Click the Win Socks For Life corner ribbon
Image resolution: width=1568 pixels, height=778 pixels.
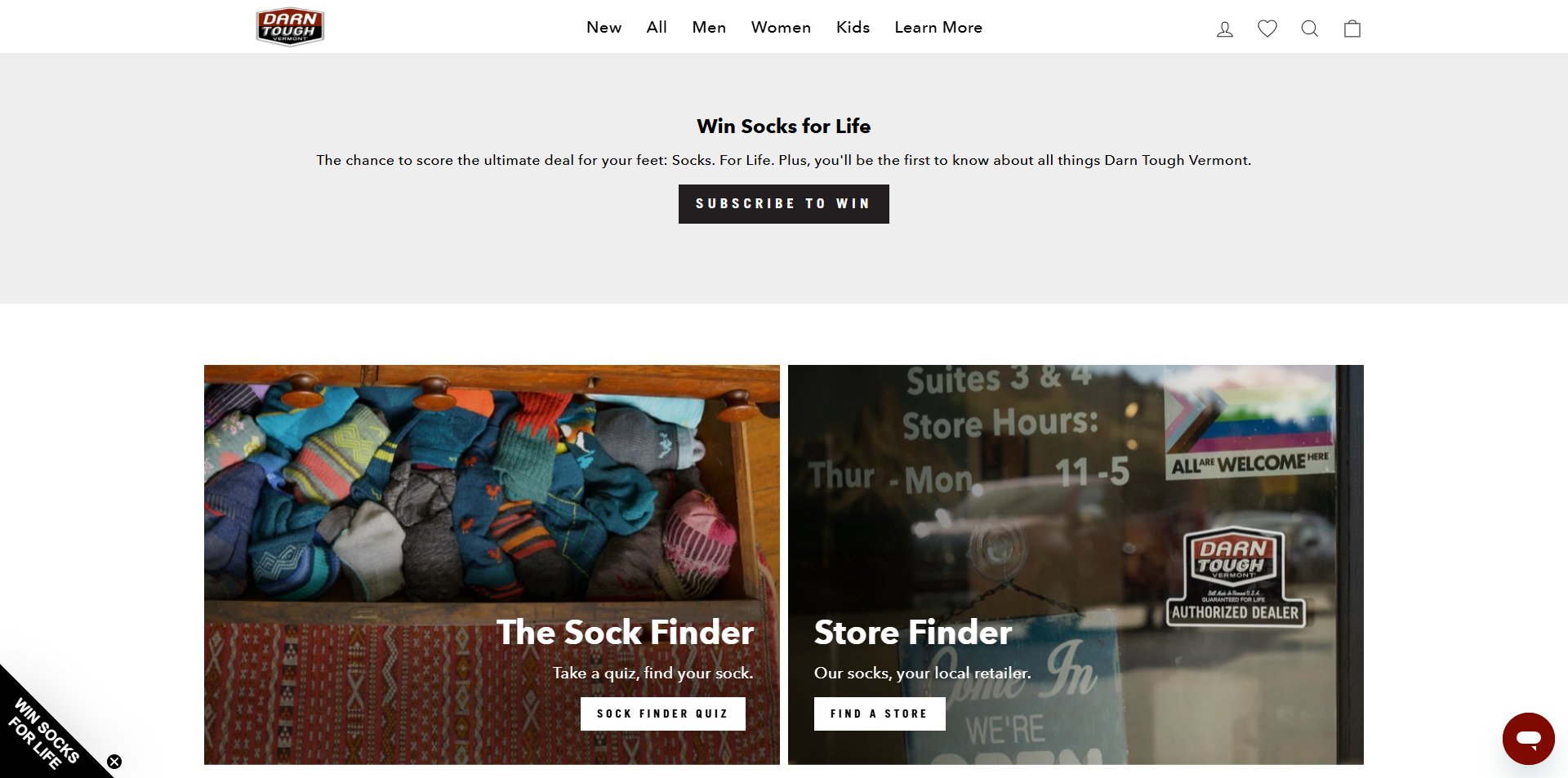coord(45,732)
